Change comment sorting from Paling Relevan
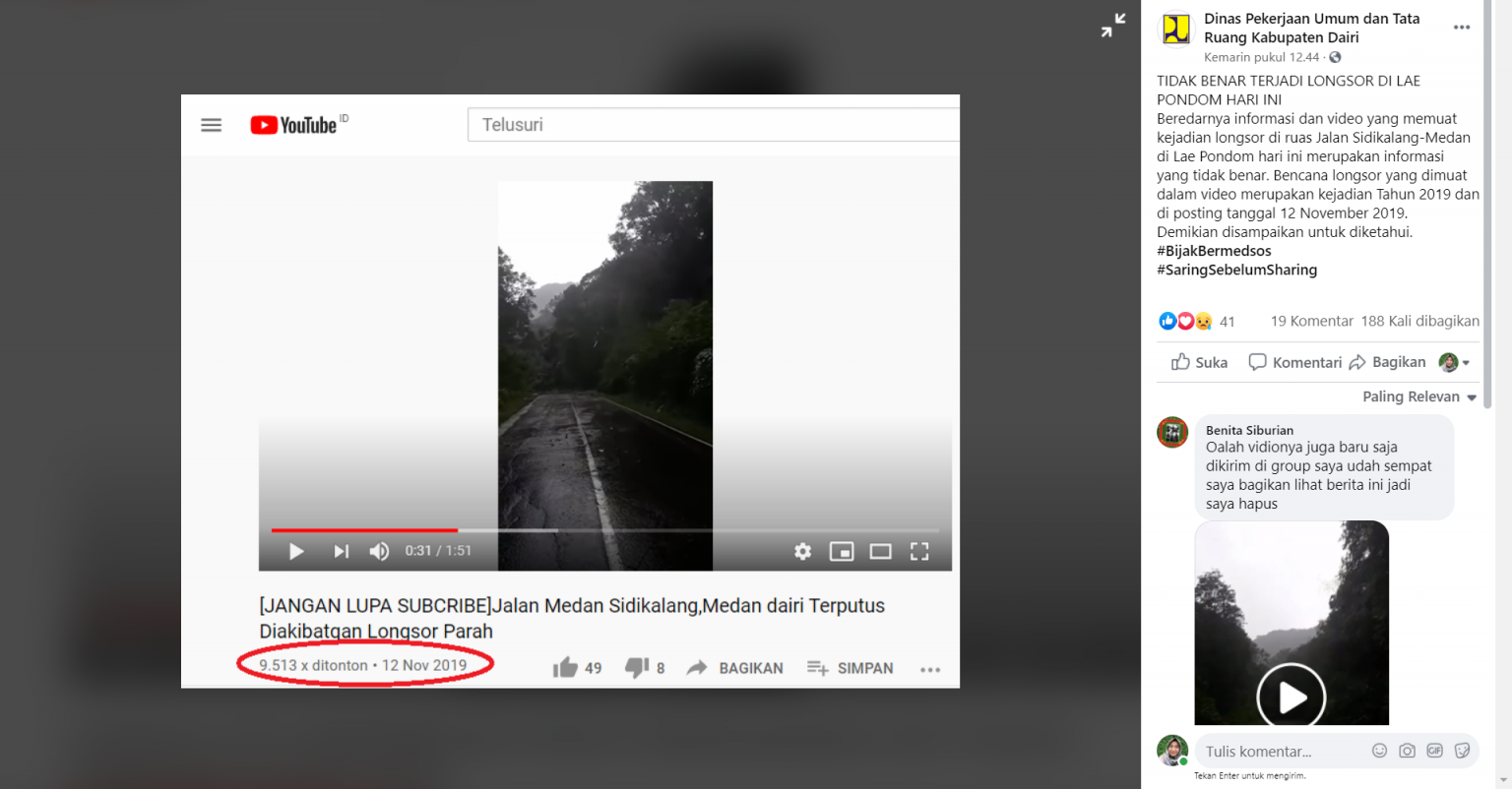This screenshot has height=789, width=1512. point(1419,396)
